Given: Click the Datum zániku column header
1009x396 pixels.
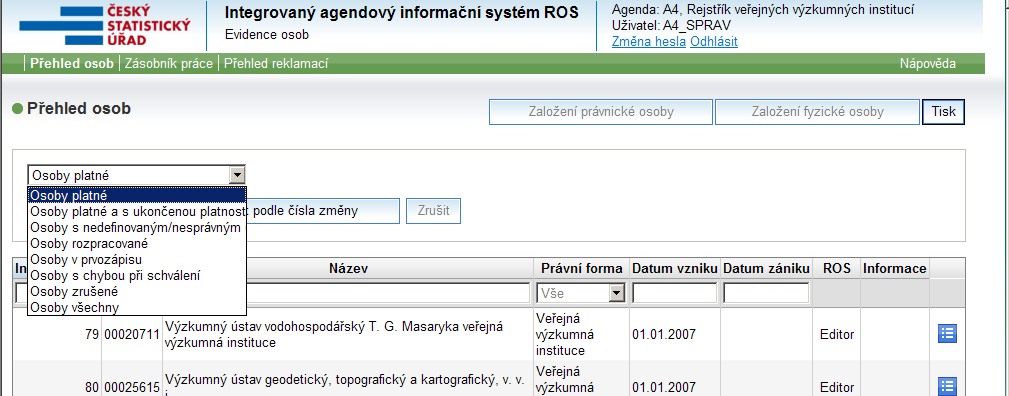Looking at the screenshot, I should pyautogui.click(x=766, y=269).
